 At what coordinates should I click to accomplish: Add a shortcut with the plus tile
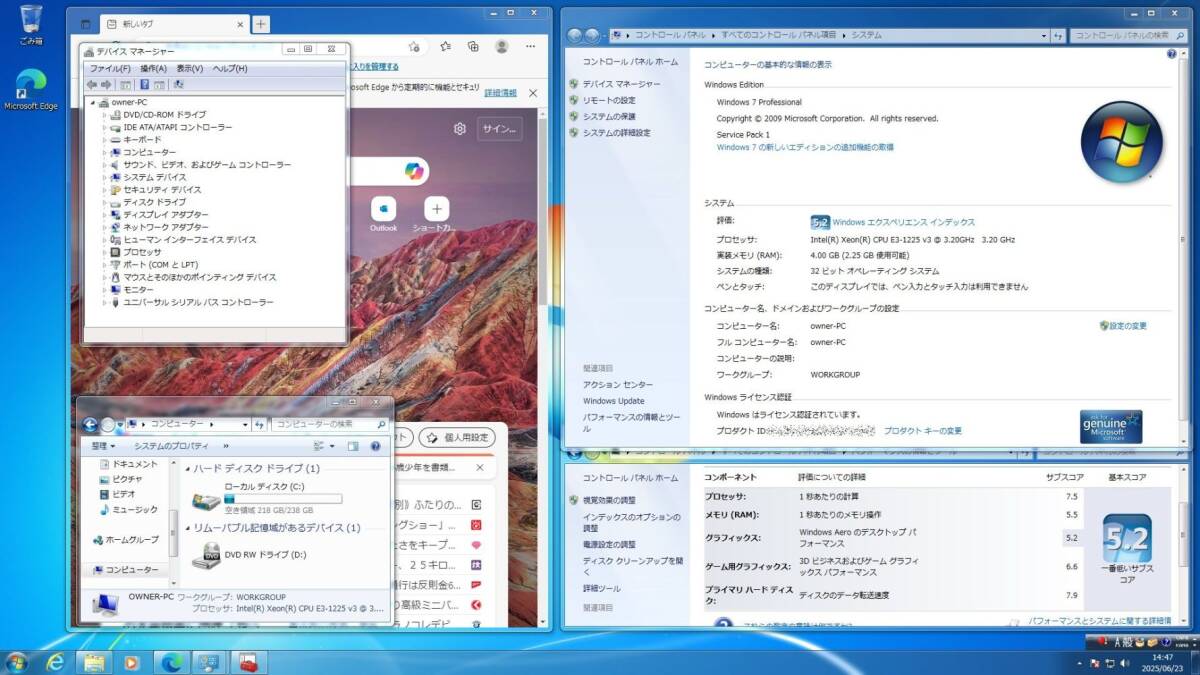tap(435, 209)
